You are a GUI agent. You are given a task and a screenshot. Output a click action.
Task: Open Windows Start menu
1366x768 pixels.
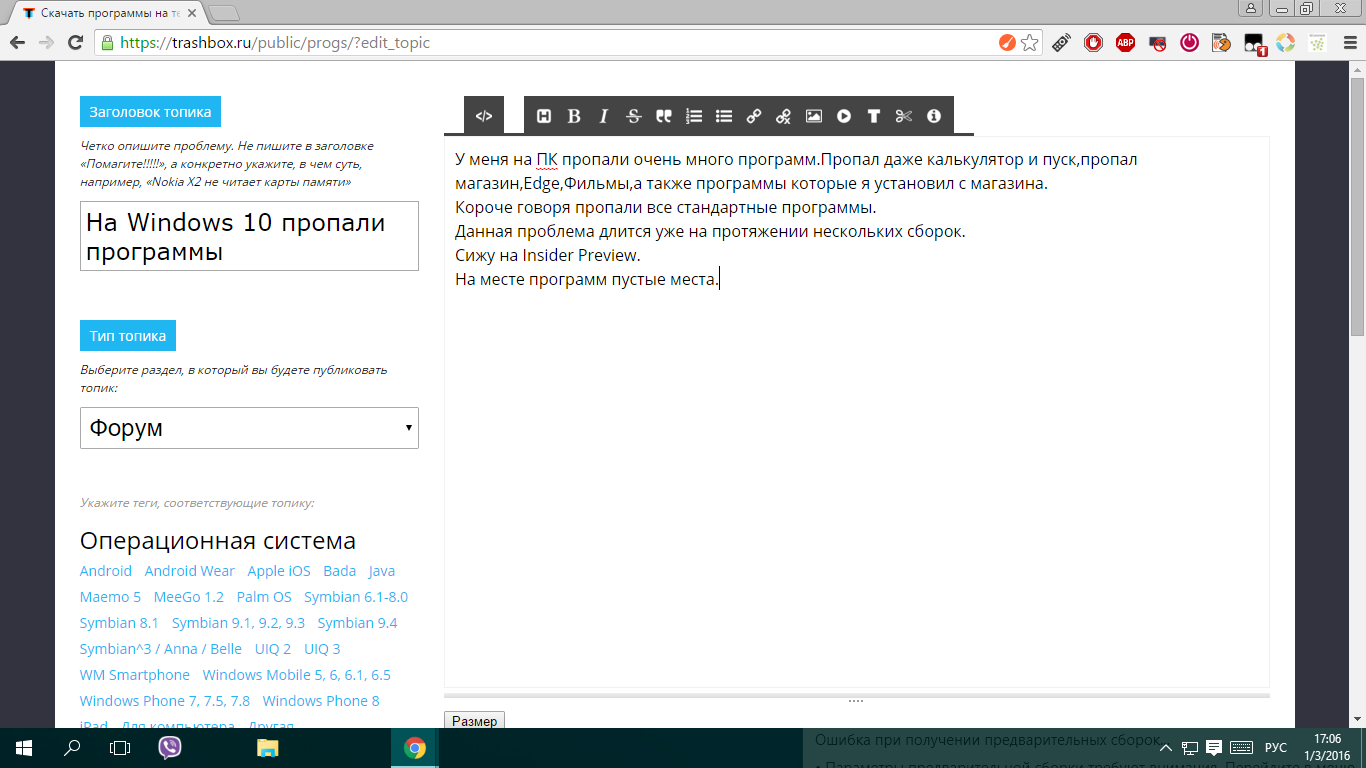(x=24, y=748)
